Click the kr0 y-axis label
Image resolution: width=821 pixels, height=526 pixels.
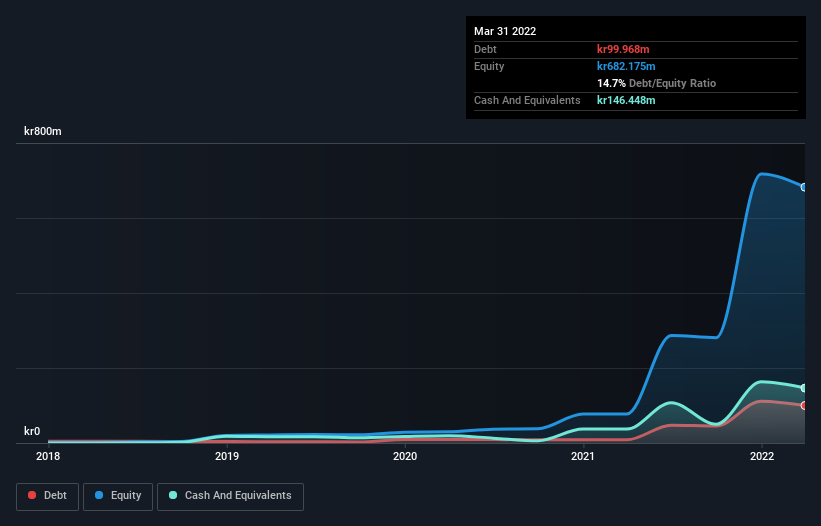[x=32, y=431]
